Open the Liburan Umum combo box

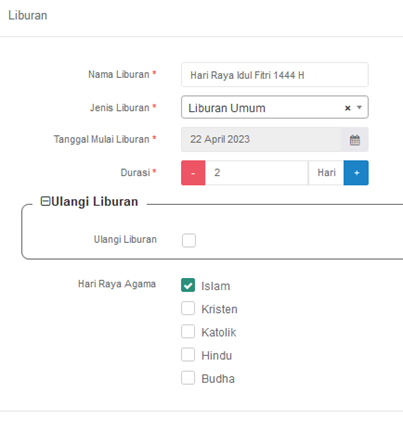(275, 107)
